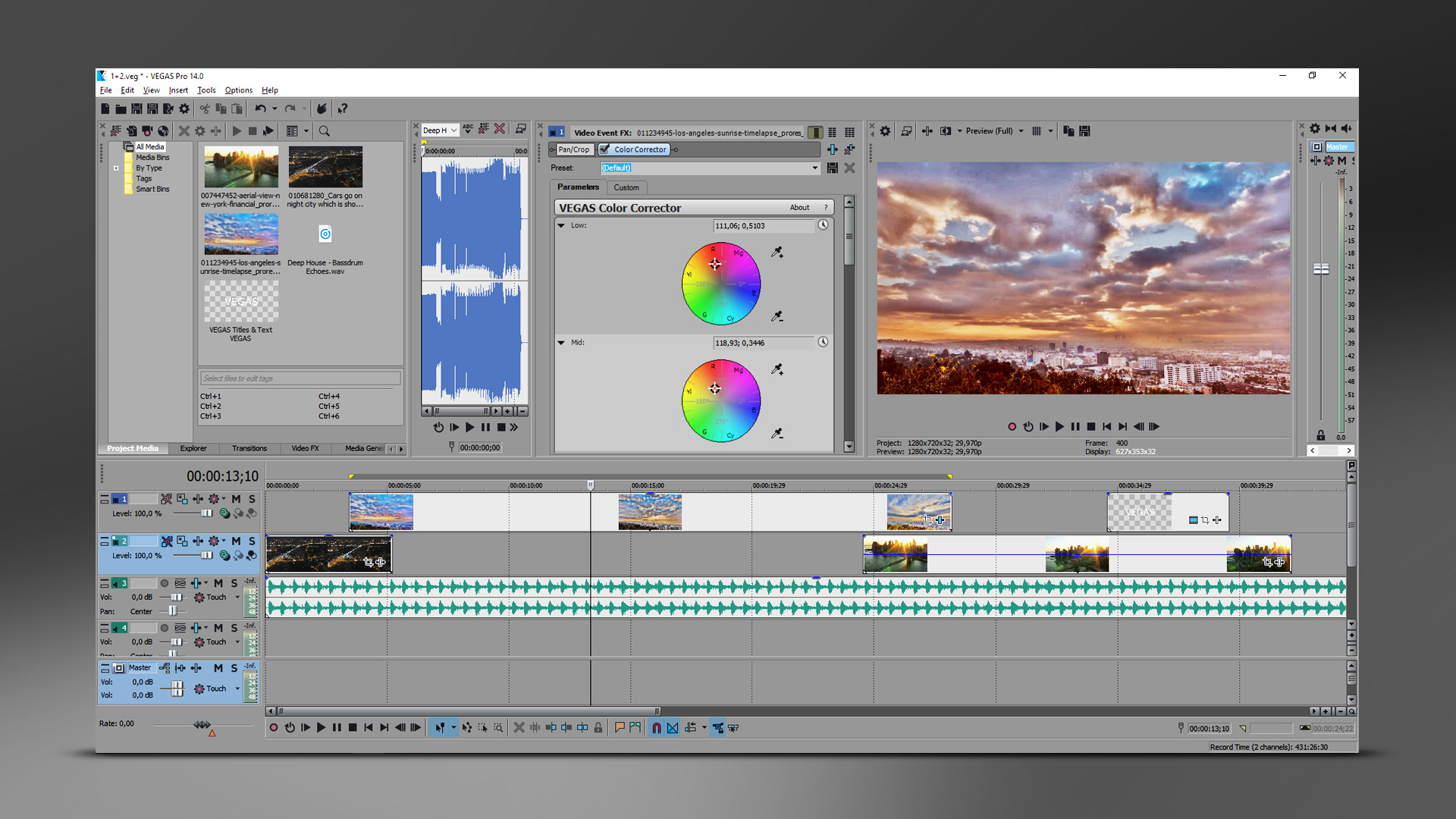Click the Low color wheel reset eyedropper

tap(777, 316)
